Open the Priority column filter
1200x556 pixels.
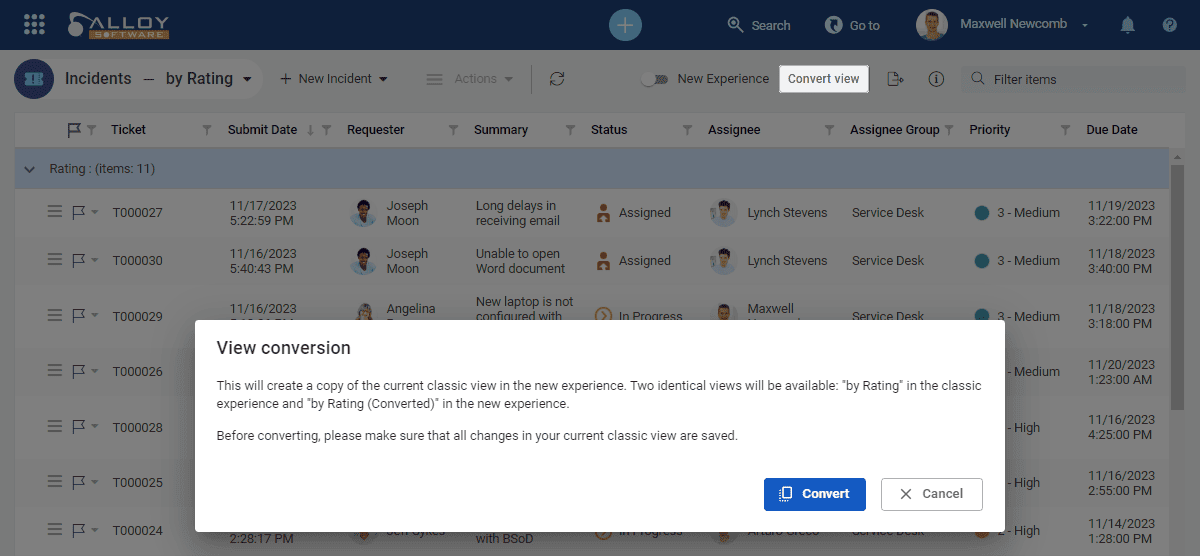1065,130
